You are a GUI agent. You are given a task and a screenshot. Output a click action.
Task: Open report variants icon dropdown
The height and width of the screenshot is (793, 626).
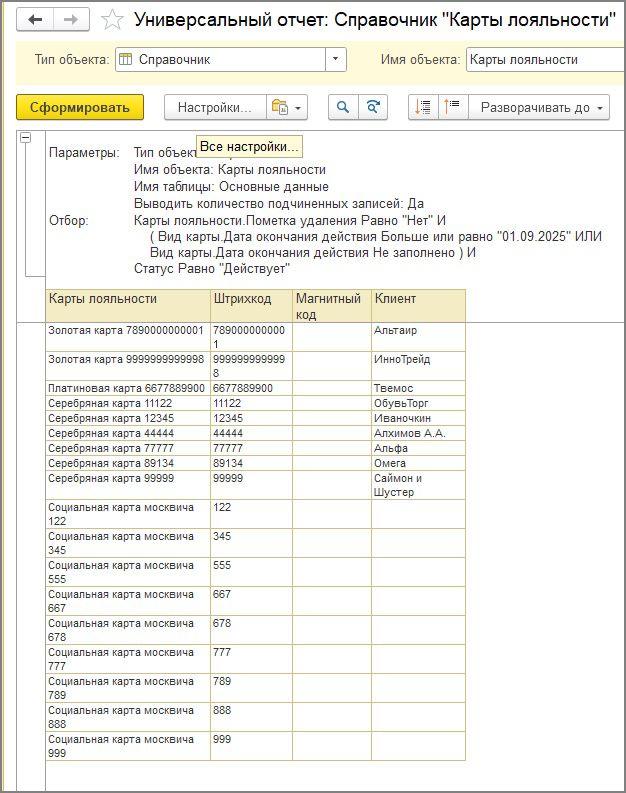287,107
